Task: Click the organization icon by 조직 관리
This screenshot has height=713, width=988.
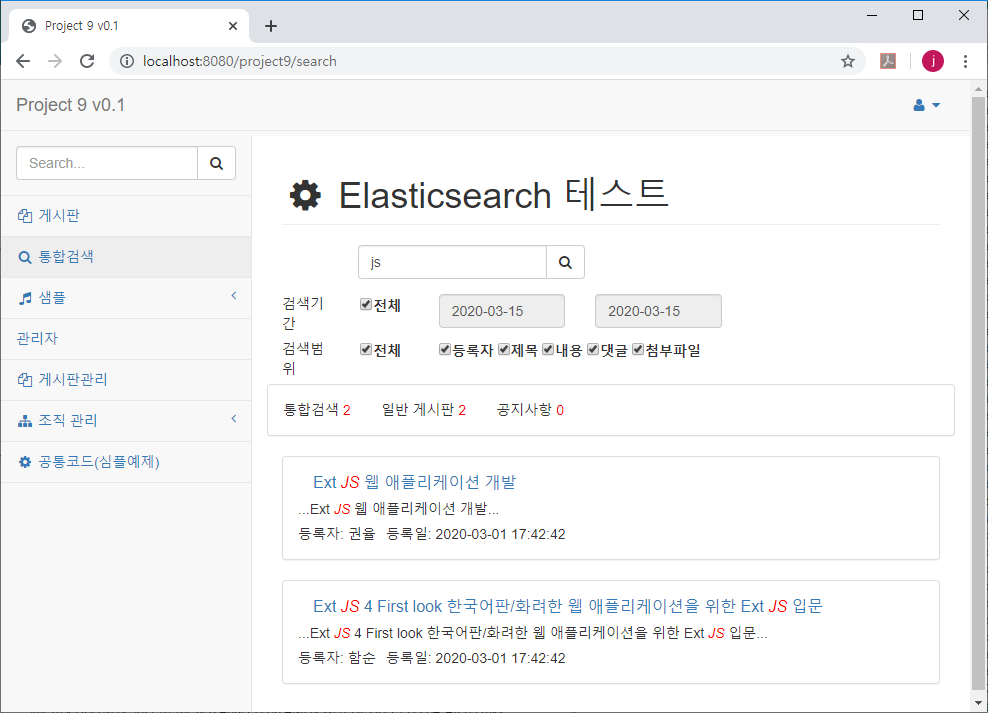Action: 25,421
